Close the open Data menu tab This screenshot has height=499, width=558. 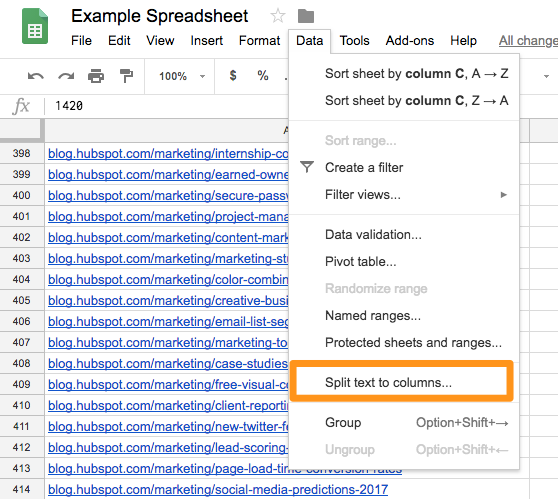pyautogui.click(x=310, y=41)
